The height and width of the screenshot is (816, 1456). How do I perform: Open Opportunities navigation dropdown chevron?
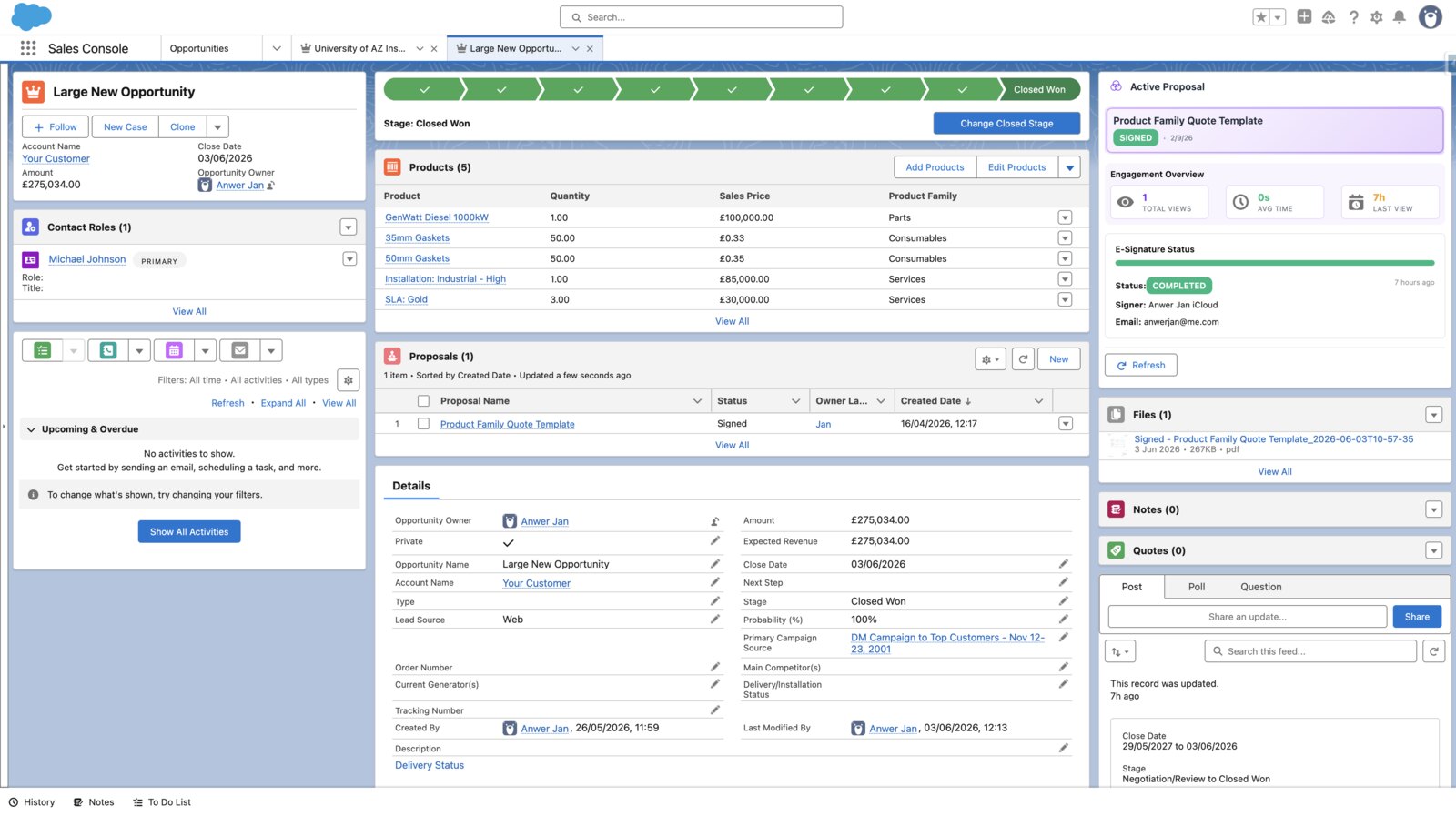point(277,49)
